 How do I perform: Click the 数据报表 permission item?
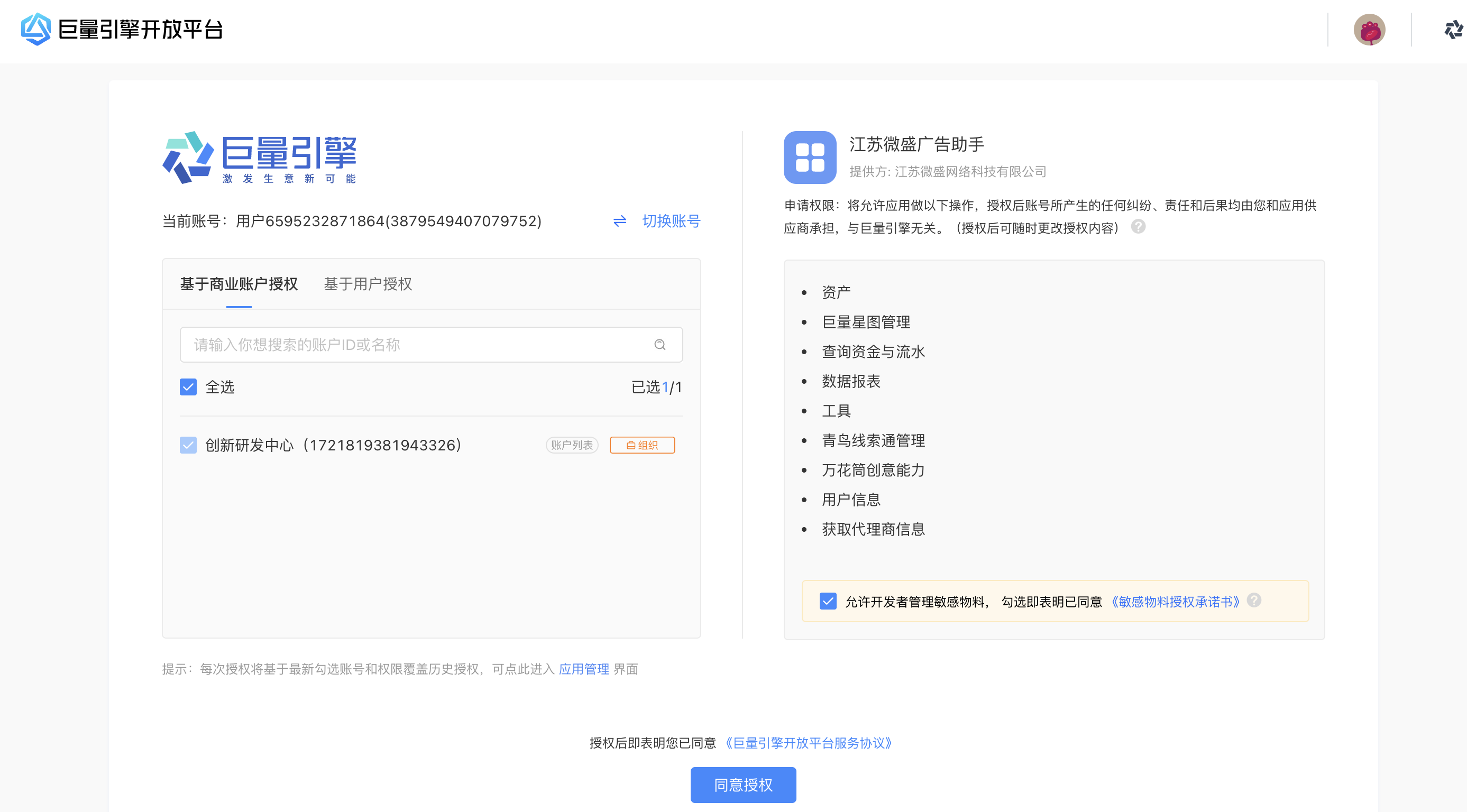(x=851, y=382)
